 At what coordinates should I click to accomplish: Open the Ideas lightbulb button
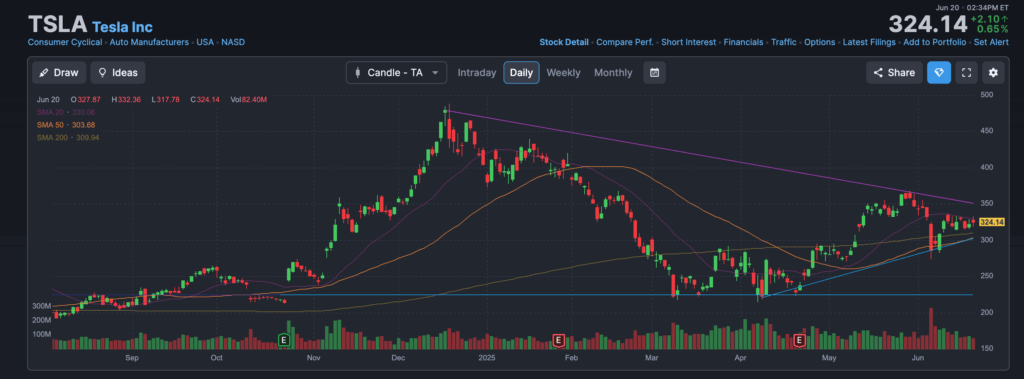[118, 73]
